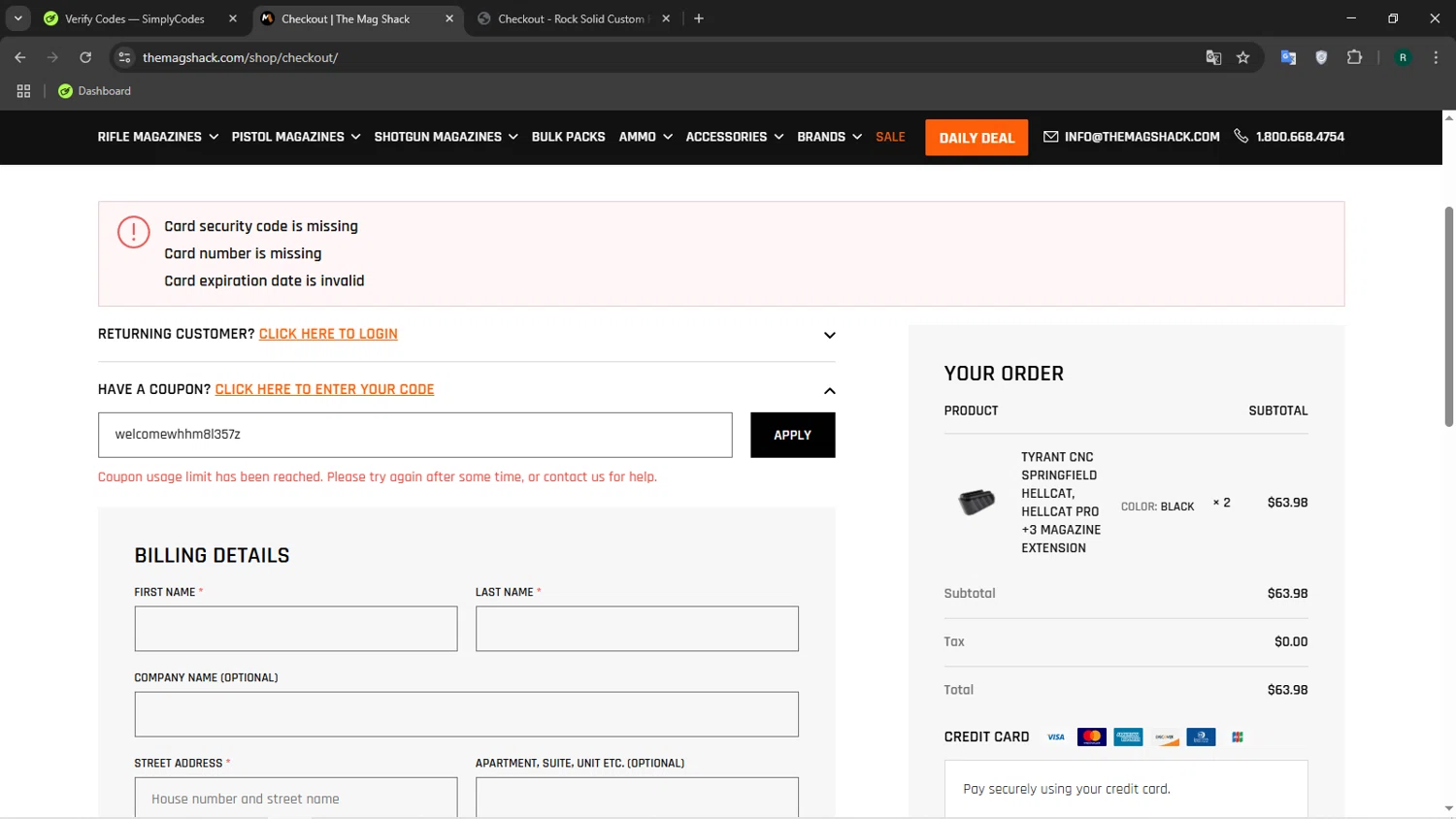This screenshot has width=1456, height=819.
Task: Click the Tyrant CNC magazine extension name
Action: pyautogui.click(x=1060, y=503)
